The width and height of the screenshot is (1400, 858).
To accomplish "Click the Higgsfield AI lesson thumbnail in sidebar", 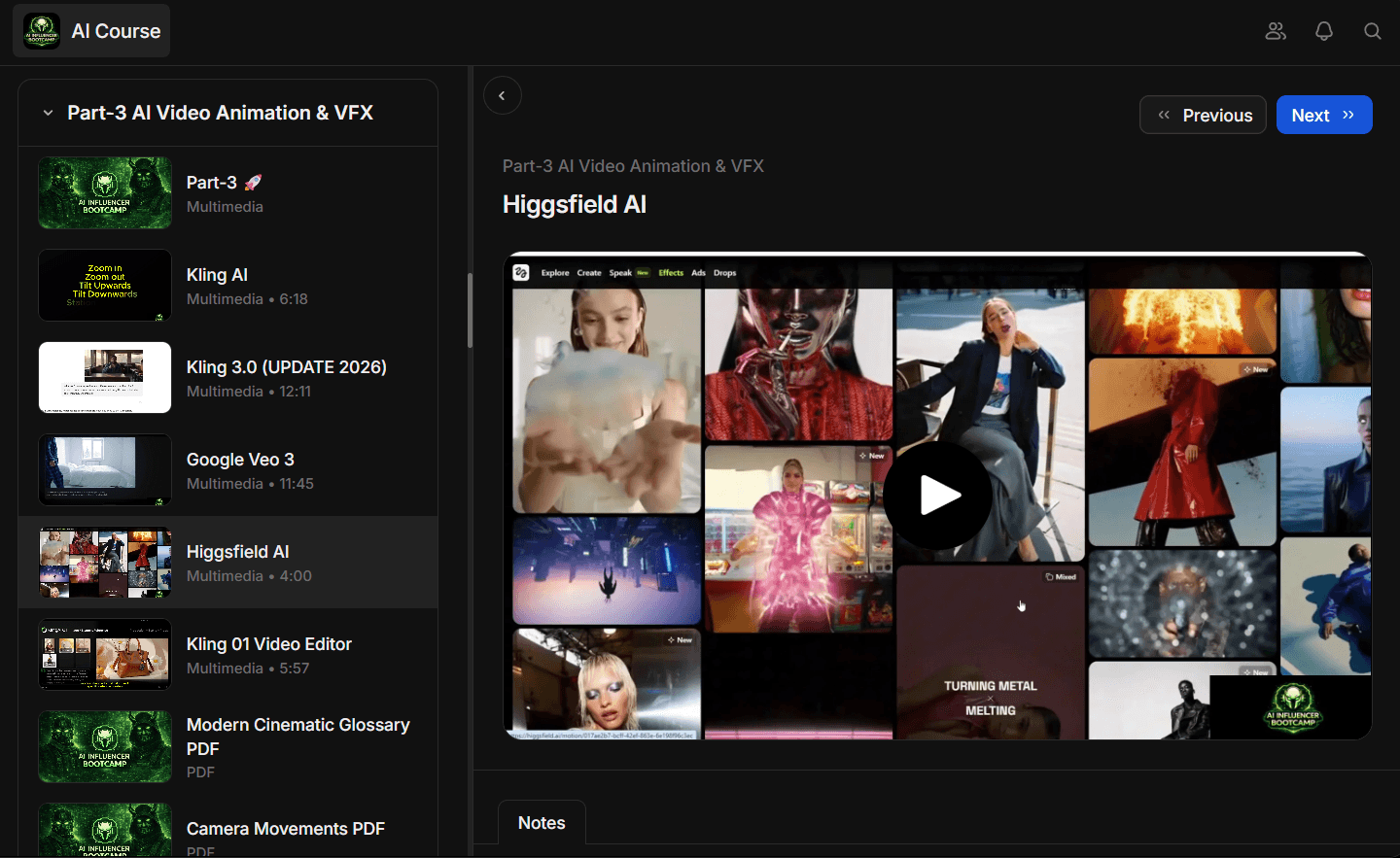I will pos(105,563).
